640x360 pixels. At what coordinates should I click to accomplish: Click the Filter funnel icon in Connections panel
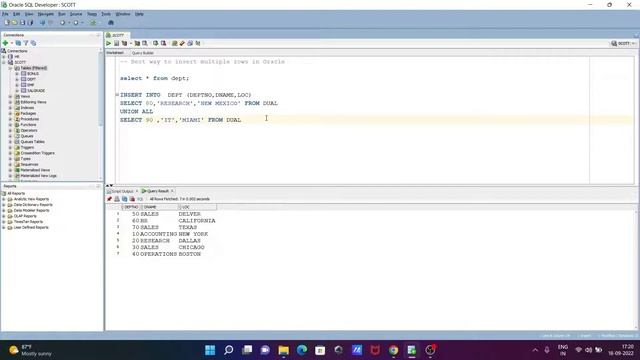[26, 43]
